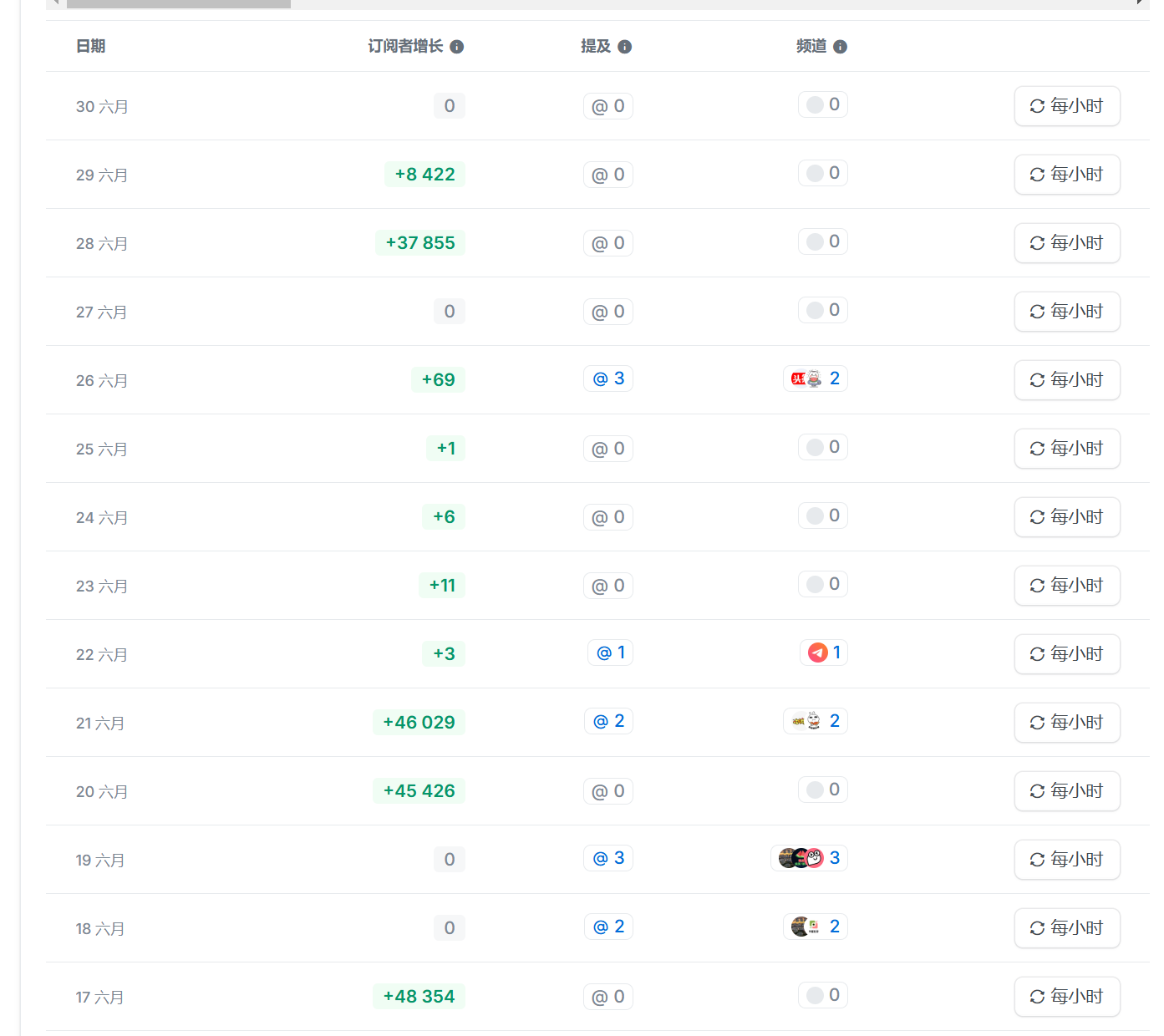Click the +48 354 subscriber growth value
Image resolution: width=1164 pixels, height=1036 pixels.
coord(419,997)
